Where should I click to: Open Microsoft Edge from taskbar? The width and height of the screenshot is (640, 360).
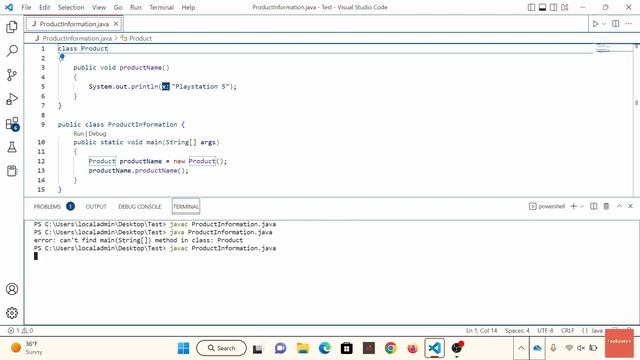click(325, 348)
